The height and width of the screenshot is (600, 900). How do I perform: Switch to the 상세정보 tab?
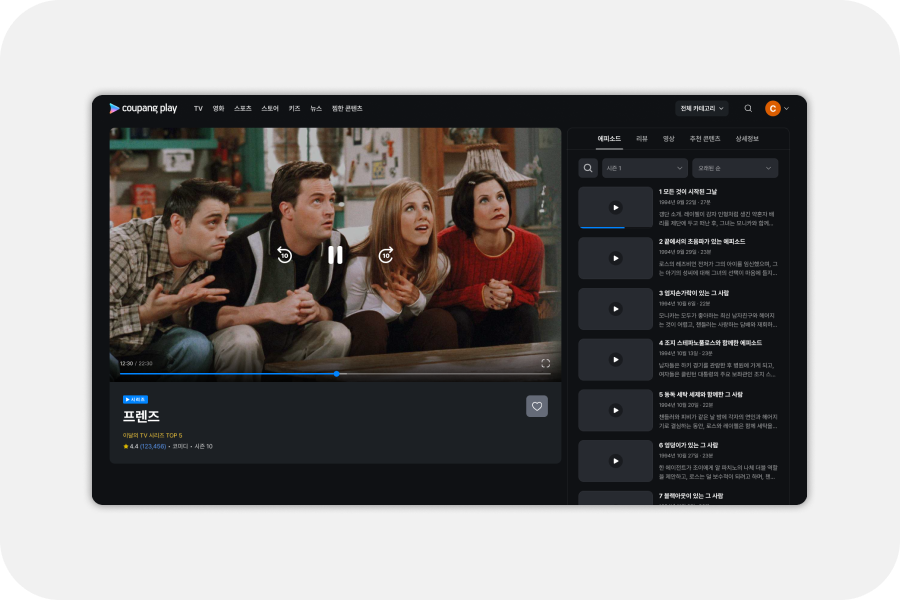[x=747, y=139]
